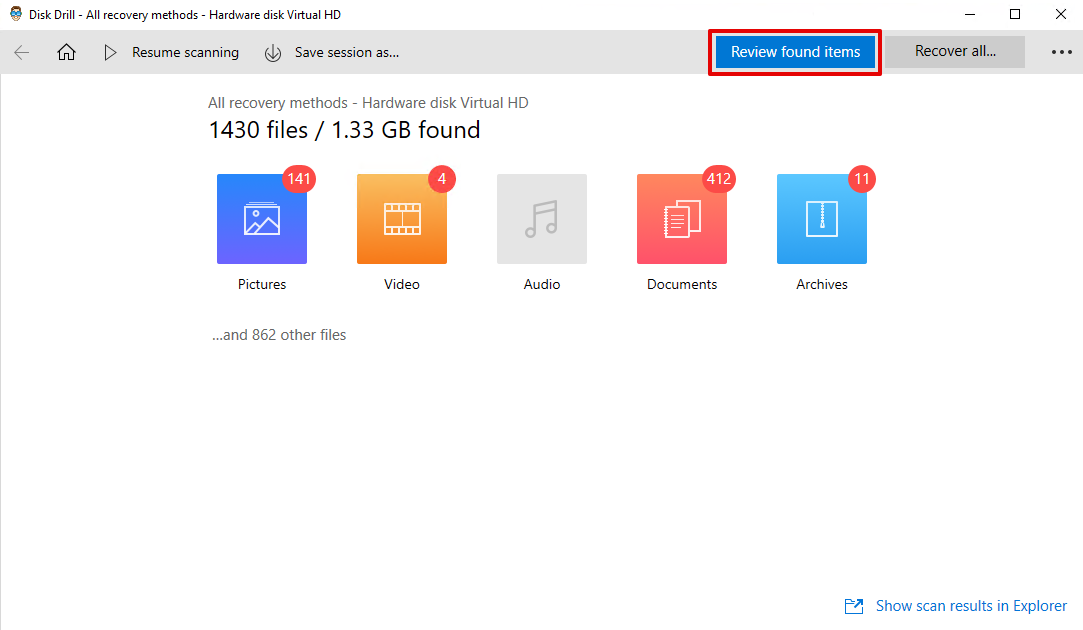Click the back arrow in the toolbar

pos(22,52)
